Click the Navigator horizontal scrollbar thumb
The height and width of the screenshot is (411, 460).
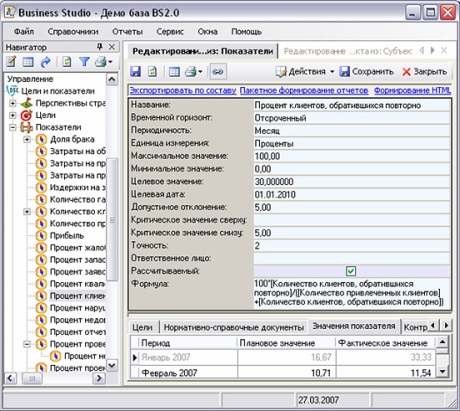click(x=32, y=378)
